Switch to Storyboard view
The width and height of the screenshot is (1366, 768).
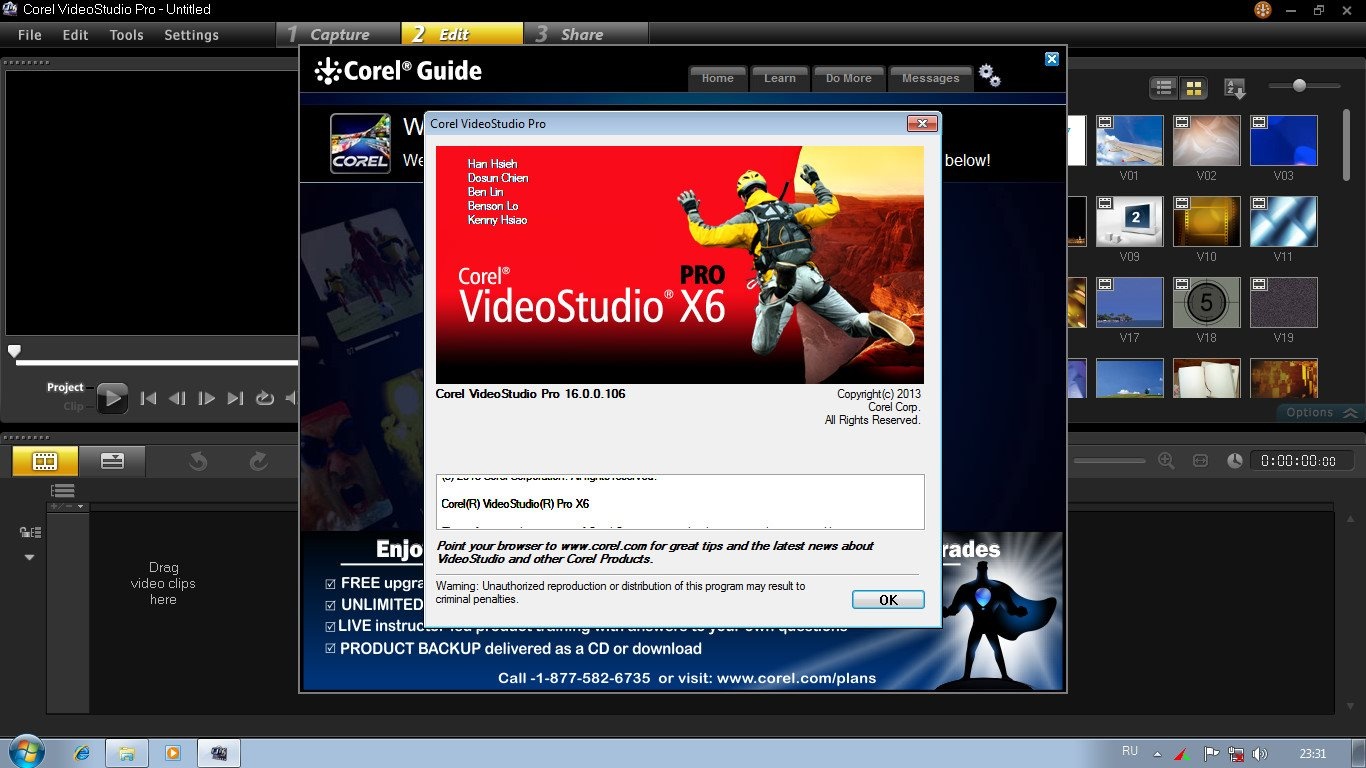[45, 461]
